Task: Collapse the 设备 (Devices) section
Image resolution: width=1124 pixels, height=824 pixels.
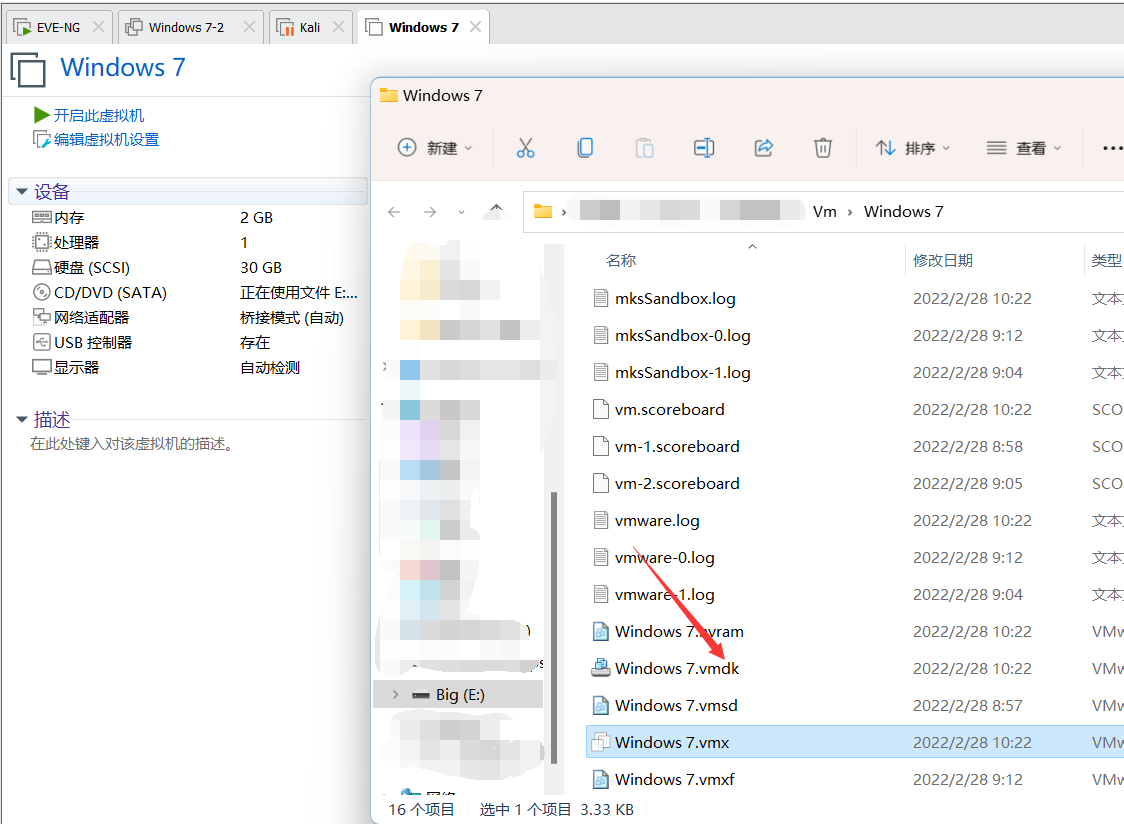Action: (x=22, y=191)
